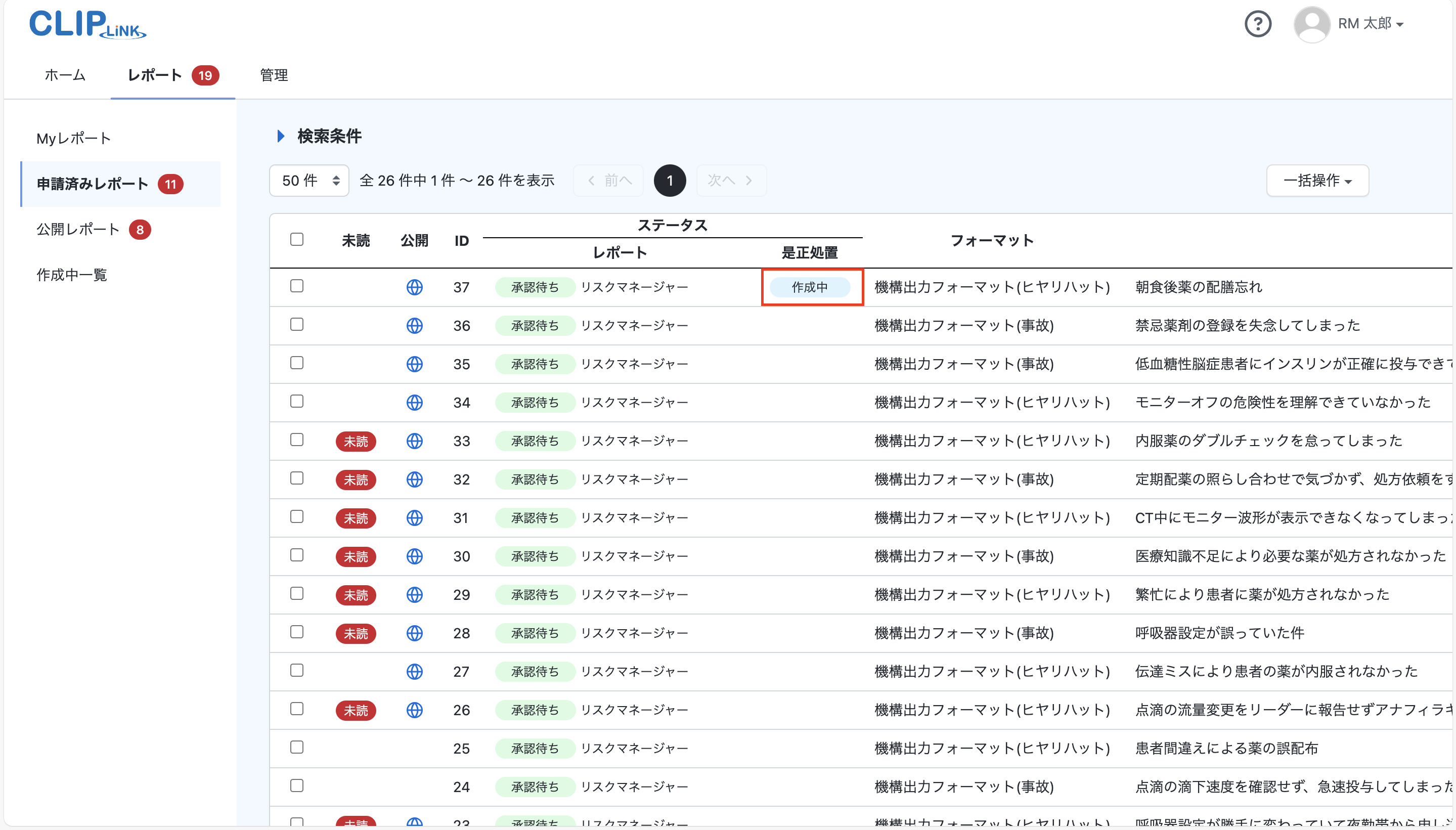Open the 50件 per-page dropdown
This screenshot has height=830, width=1456.
tap(308, 180)
